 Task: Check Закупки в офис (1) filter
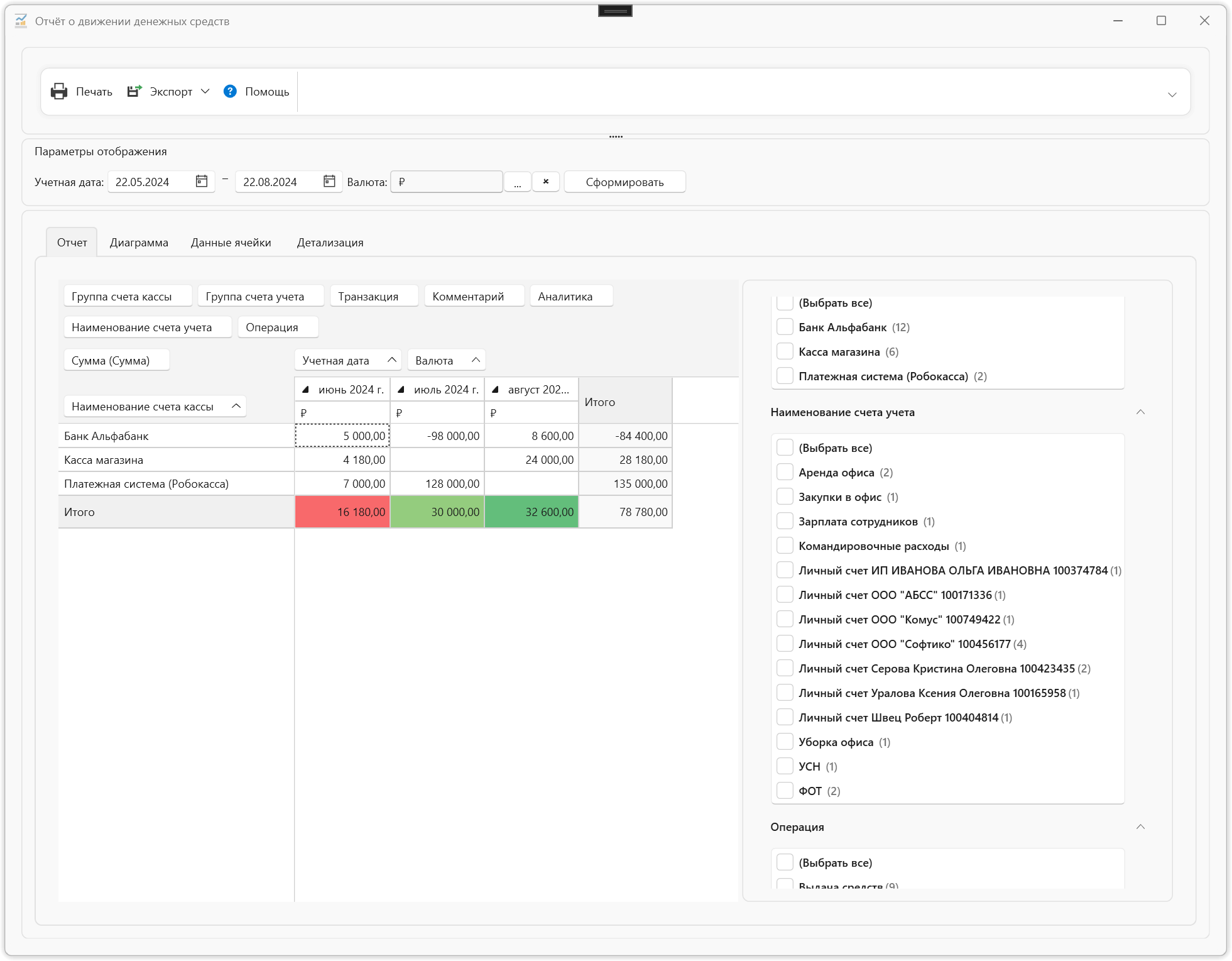point(785,497)
